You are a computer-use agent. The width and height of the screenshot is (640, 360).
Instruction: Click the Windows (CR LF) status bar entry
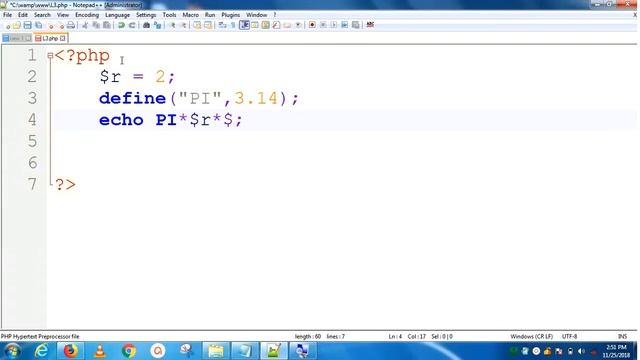[531, 336]
